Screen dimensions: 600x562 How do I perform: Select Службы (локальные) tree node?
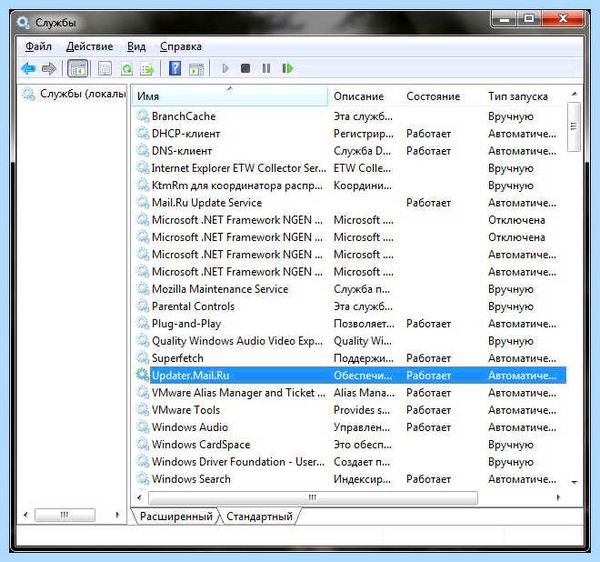coord(74,94)
